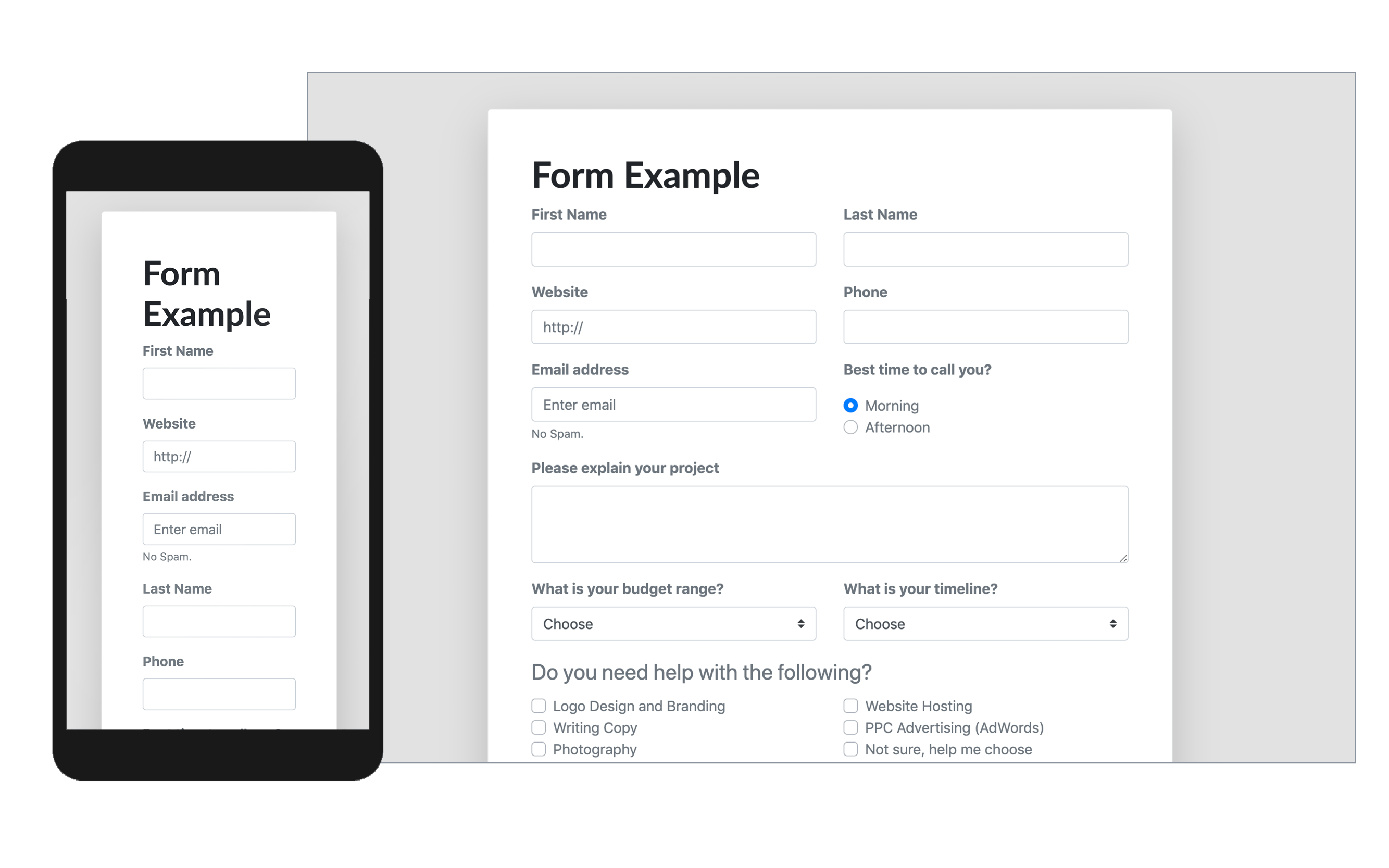Click the Last Name input field
Screen dimensions: 1389x868
[984, 247]
